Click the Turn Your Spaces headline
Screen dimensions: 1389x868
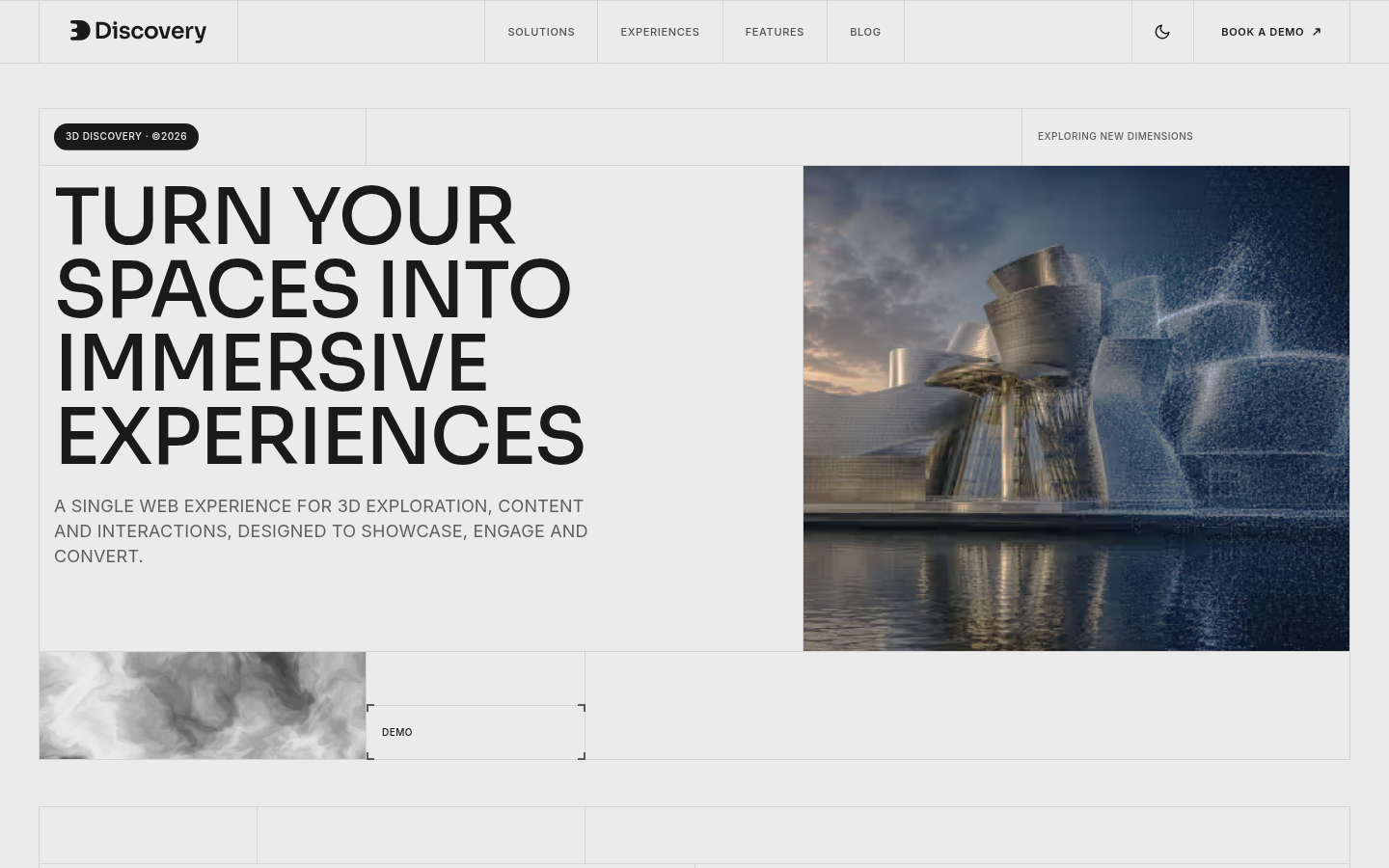click(320, 326)
